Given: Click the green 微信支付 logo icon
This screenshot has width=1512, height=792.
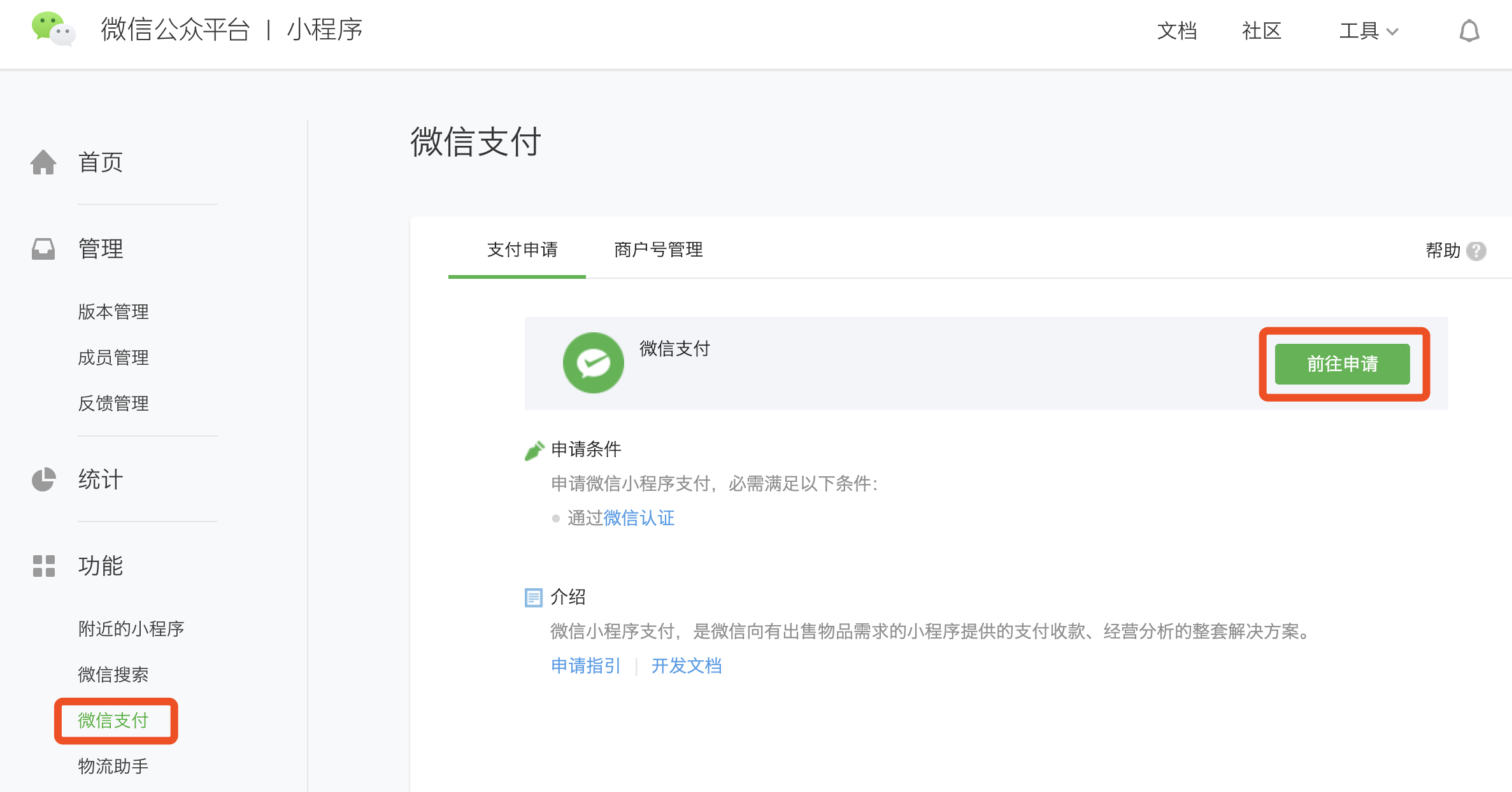Looking at the screenshot, I should (x=593, y=362).
